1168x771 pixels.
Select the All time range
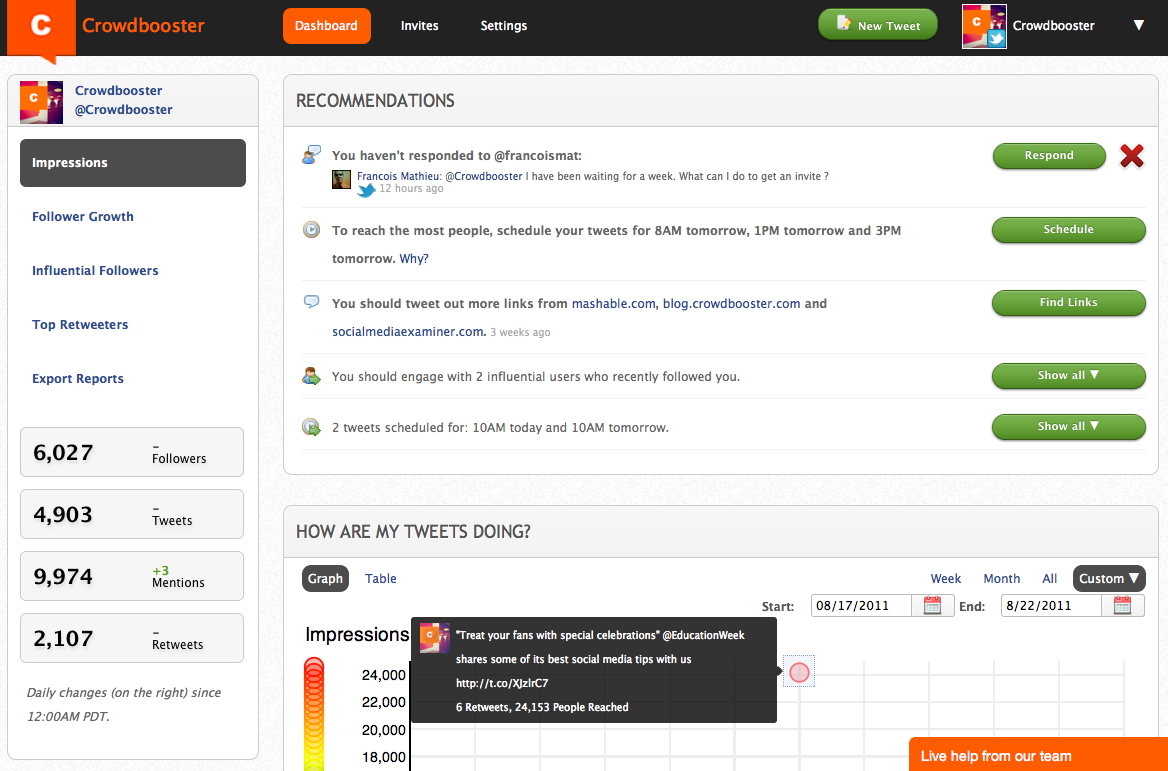click(1050, 579)
